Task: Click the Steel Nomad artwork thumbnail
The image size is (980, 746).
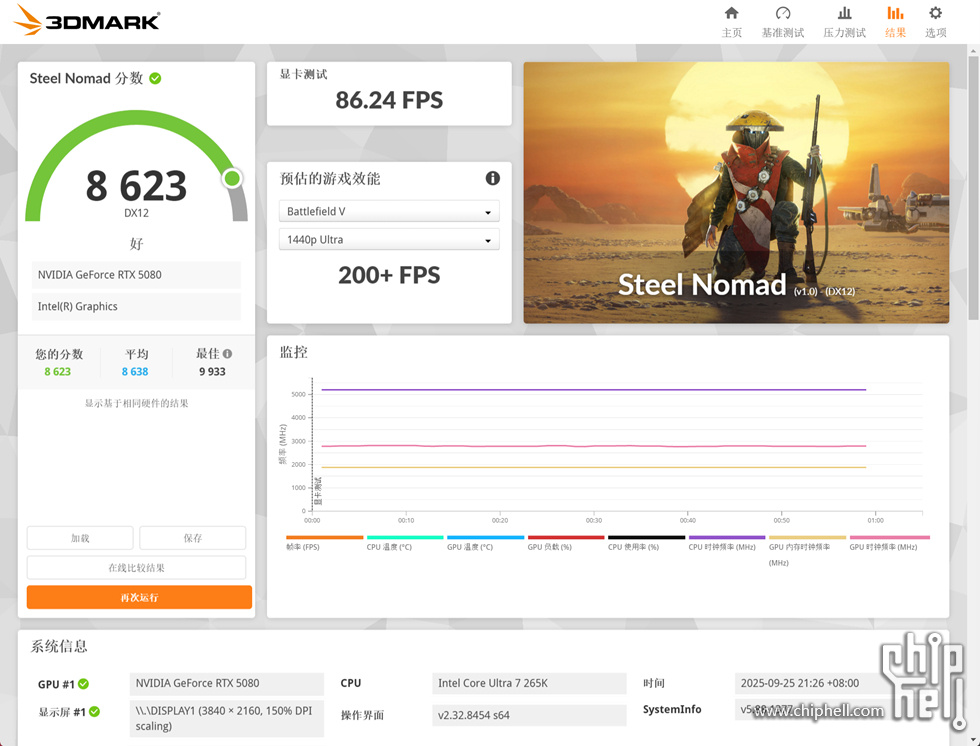Action: (x=736, y=192)
